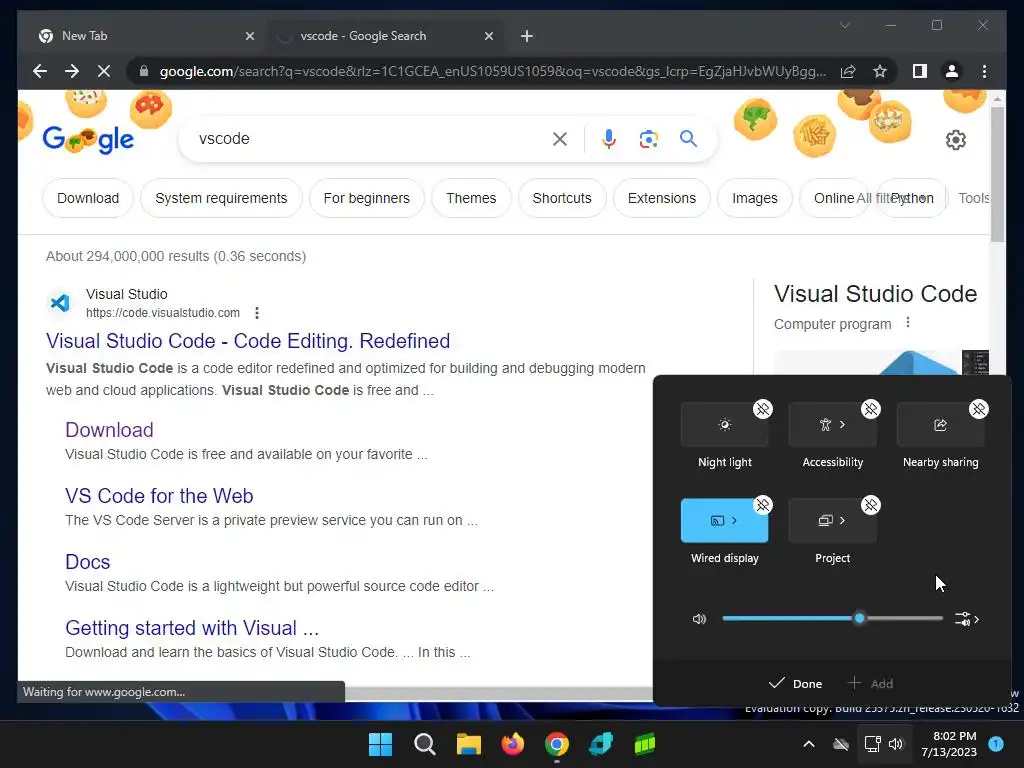
Task: Click in the Google search input
Action: click(x=372, y=139)
